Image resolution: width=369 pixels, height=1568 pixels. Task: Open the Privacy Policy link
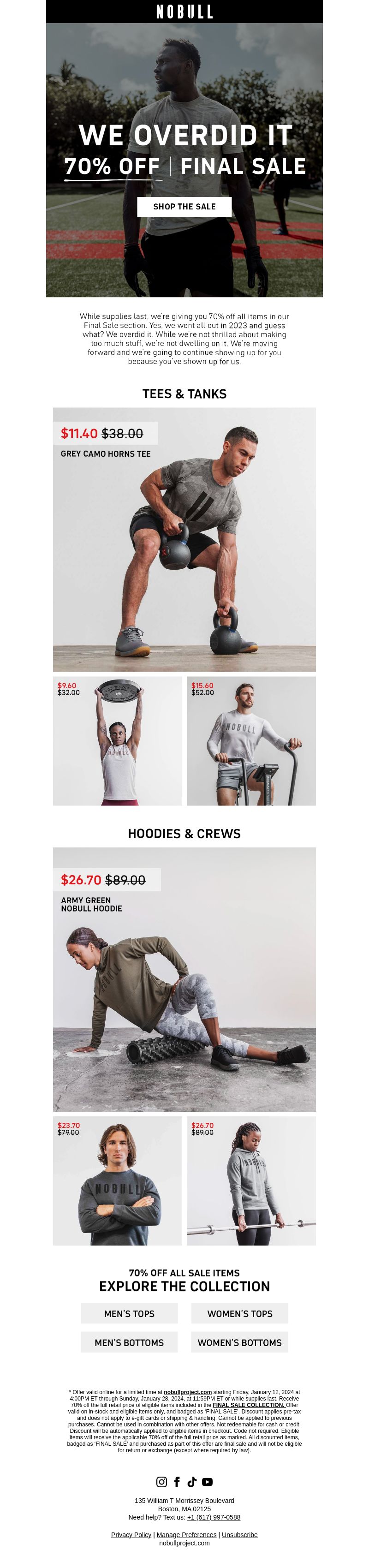(x=131, y=1534)
